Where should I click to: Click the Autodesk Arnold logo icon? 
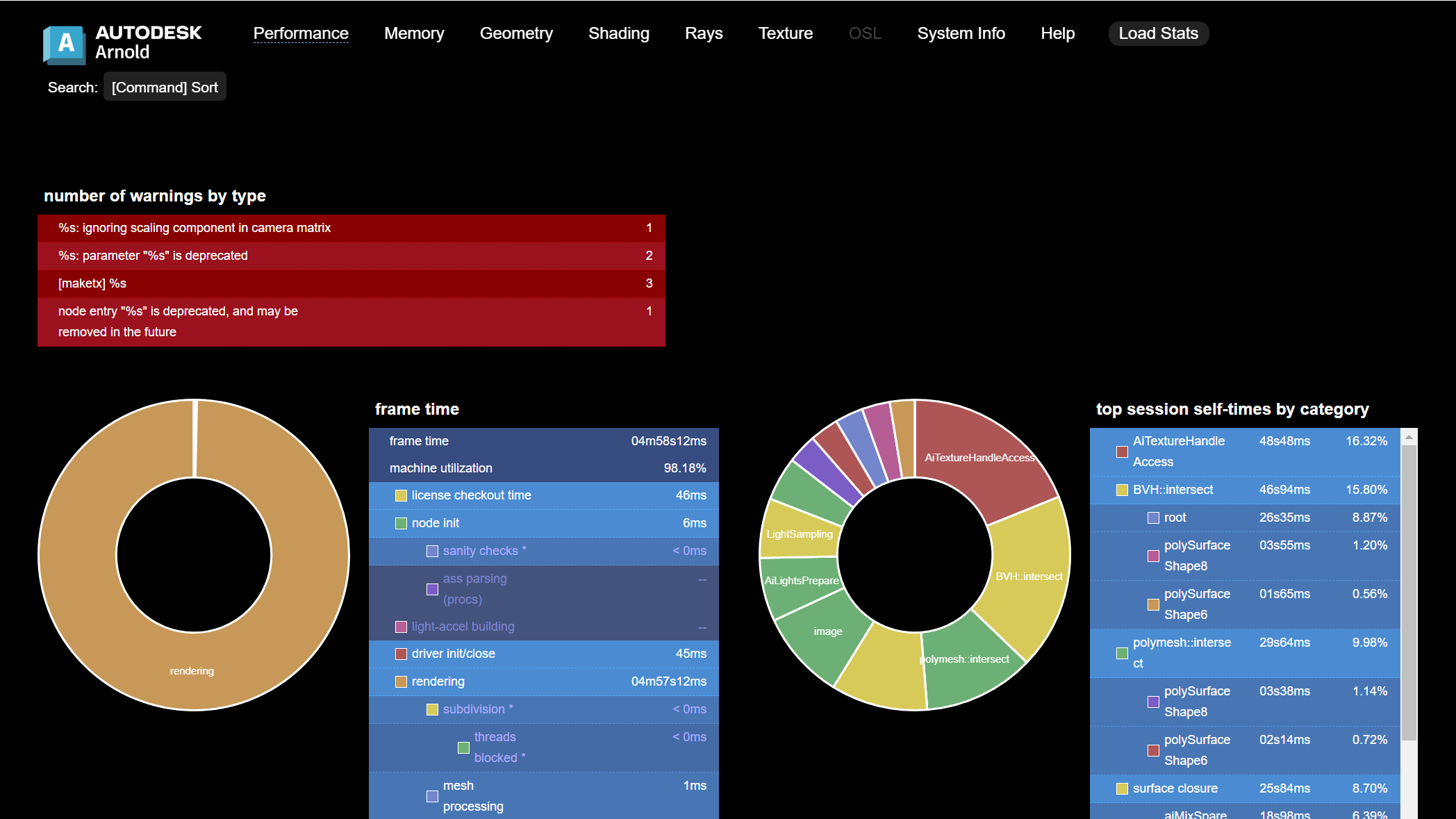point(65,44)
